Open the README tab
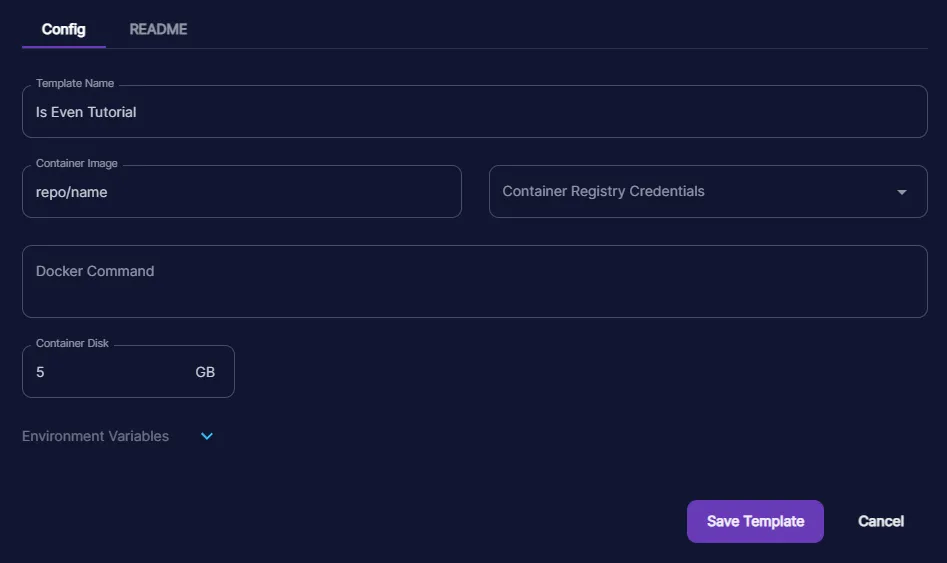The width and height of the screenshot is (947, 563). pos(158,30)
